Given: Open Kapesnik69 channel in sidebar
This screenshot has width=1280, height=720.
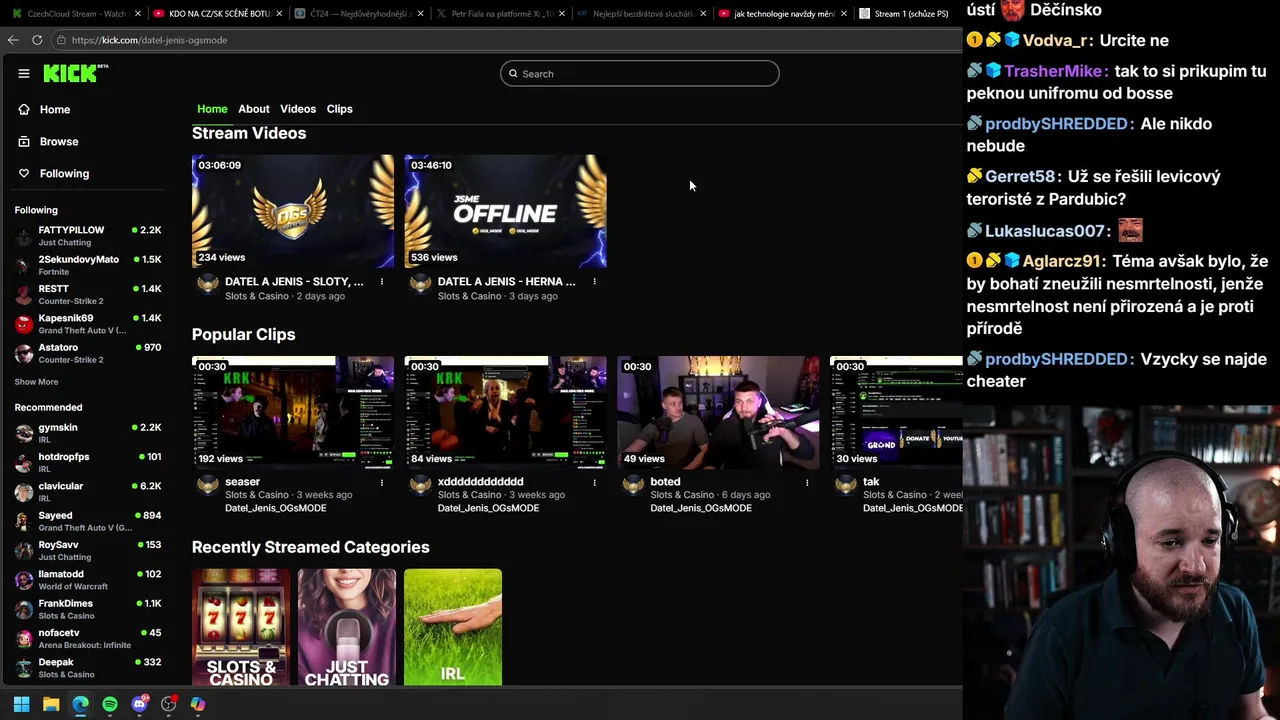Looking at the screenshot, I should click(x=88, y=324).
